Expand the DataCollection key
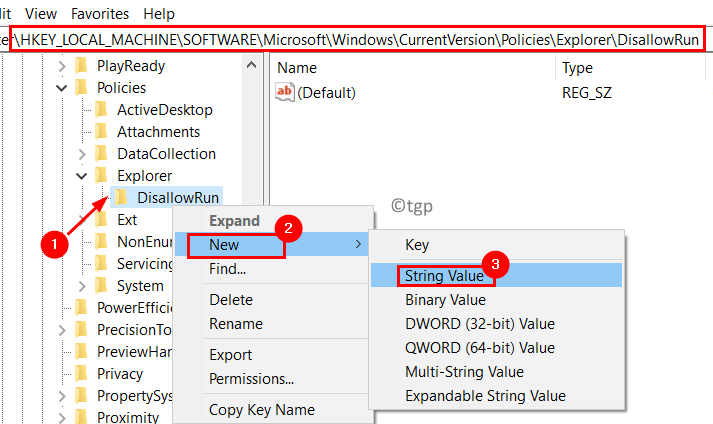Screen dimensions: 713x424 coord(82,154)
